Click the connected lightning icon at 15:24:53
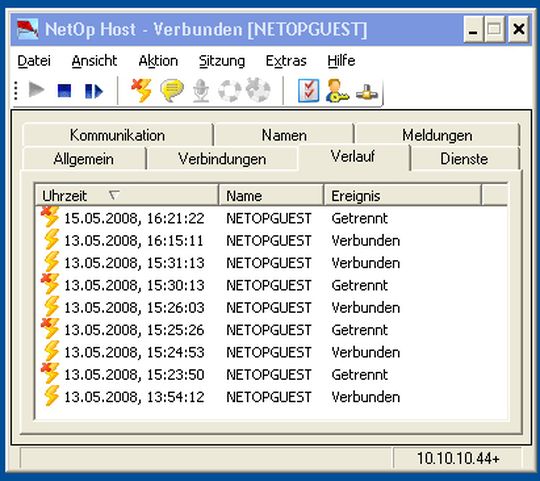Image resolution: width=540 pixels, height=481 pixels. (52, 351)
